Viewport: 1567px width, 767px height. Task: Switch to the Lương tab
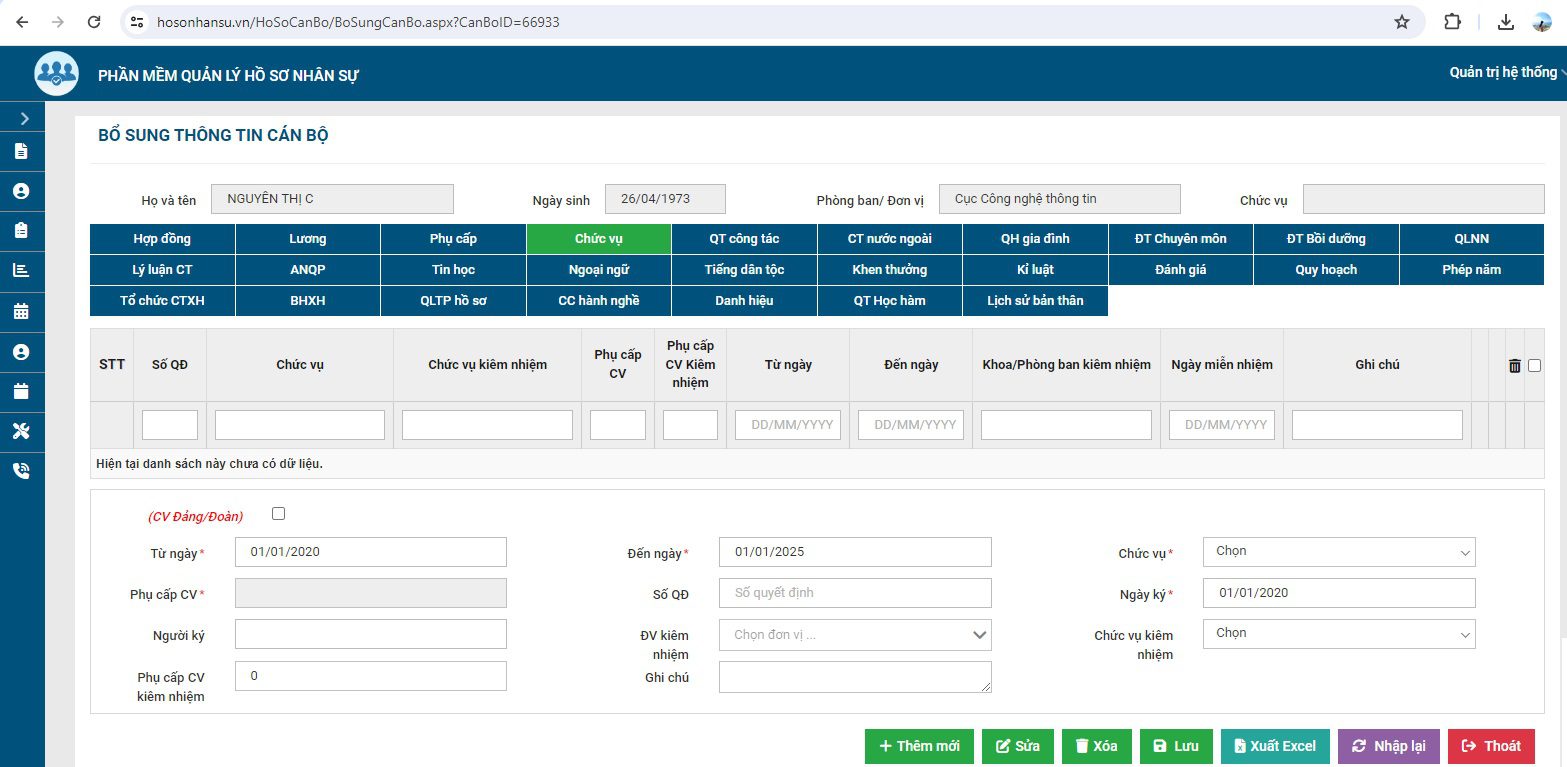[307, 239]
